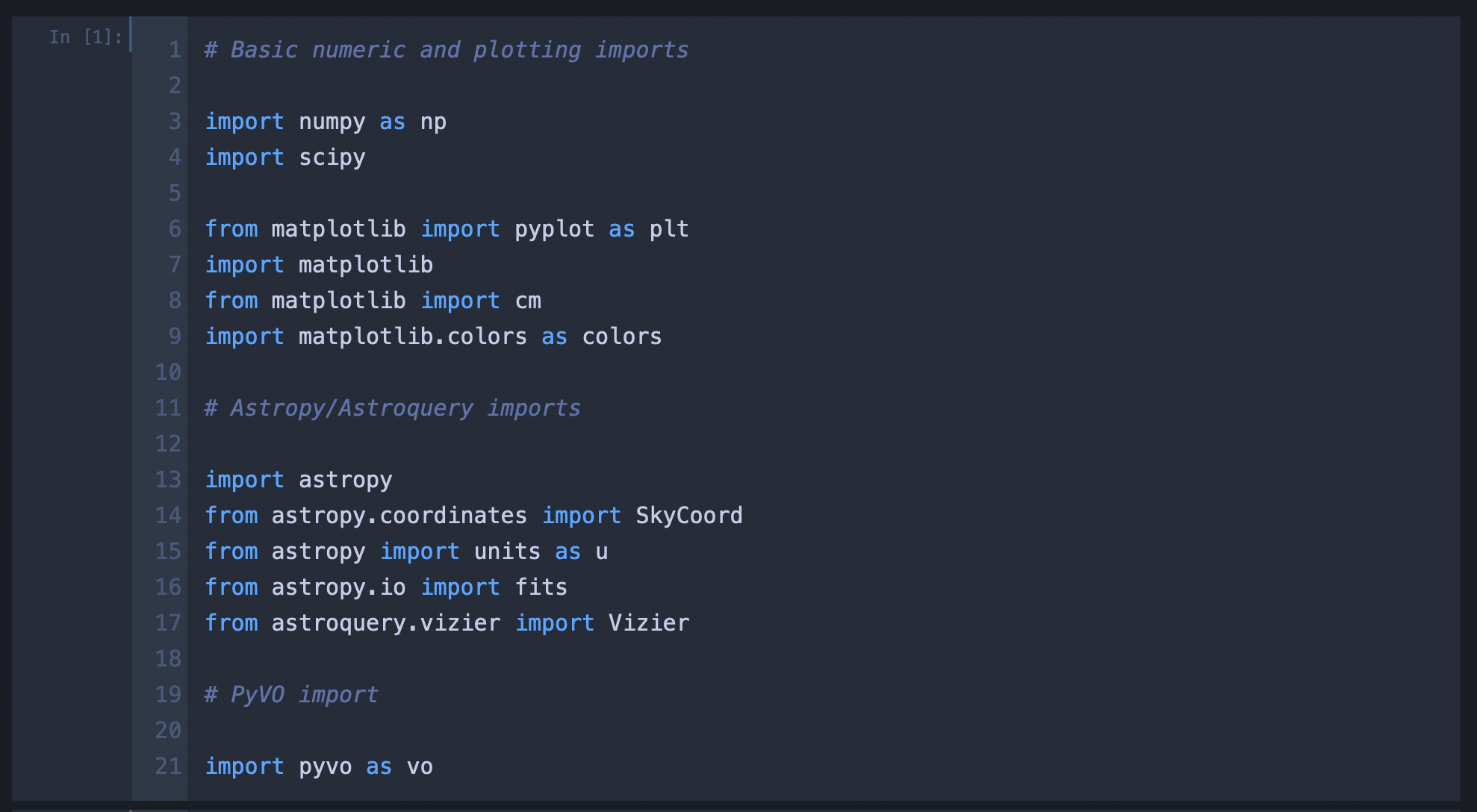
Task: Click the word scipy on line 4
Action: point(332,157)
